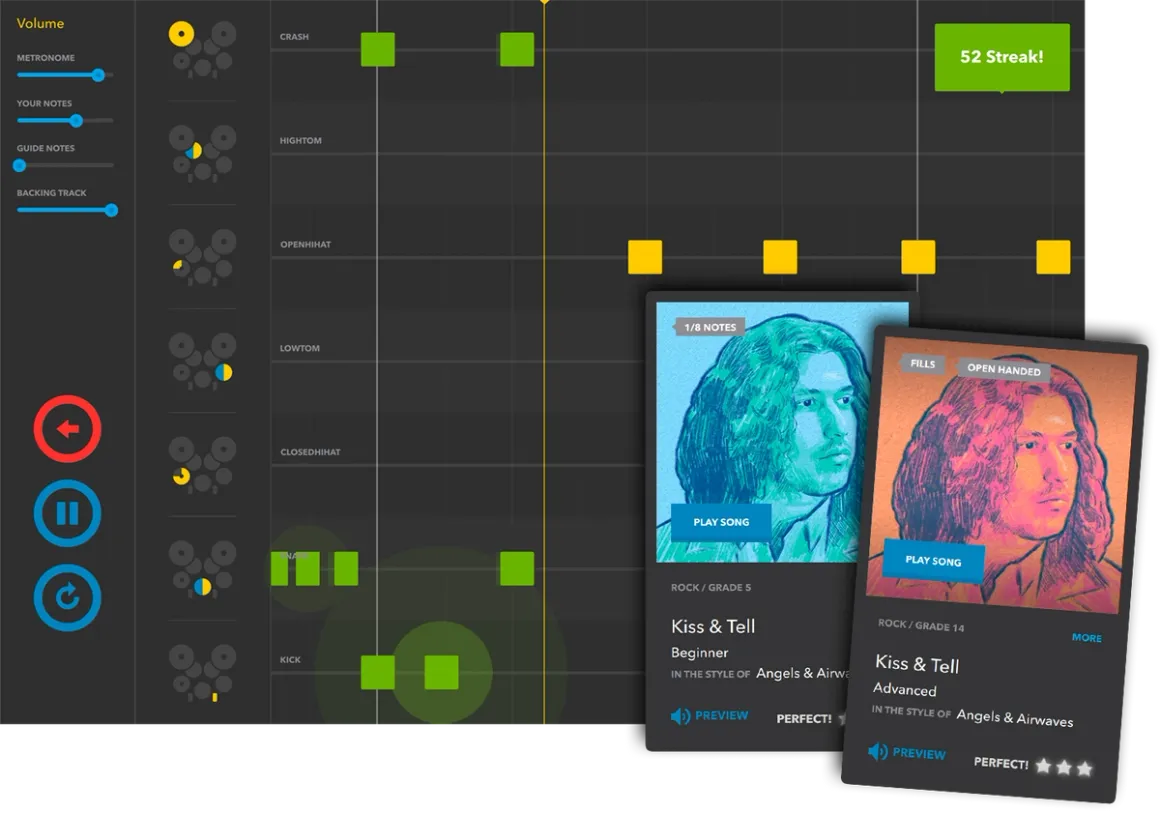Click the Advanced card Angels & Airwaves text

pyautogui.click(x=1014, y=717)
